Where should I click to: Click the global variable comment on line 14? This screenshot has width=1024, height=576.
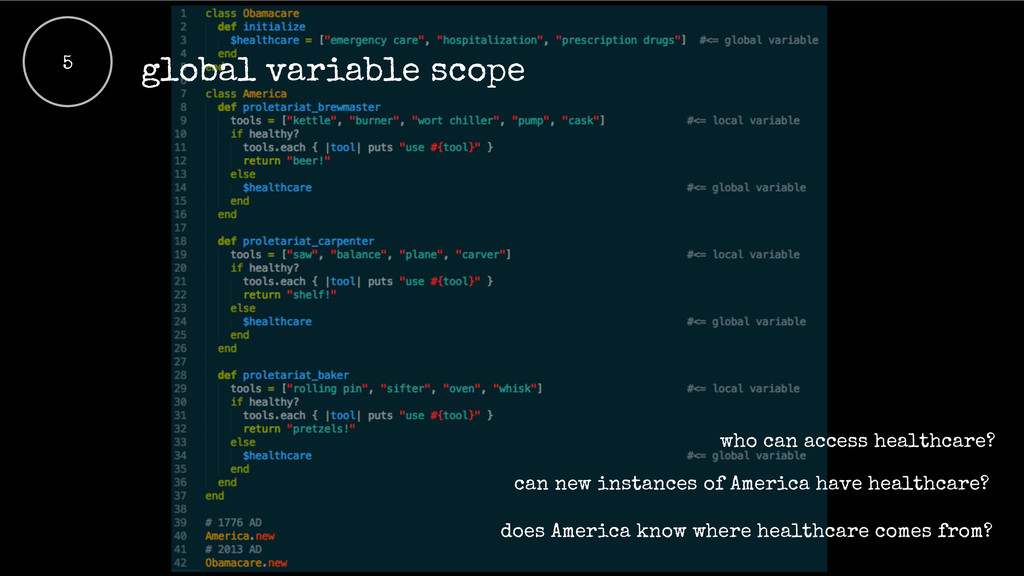746,187
